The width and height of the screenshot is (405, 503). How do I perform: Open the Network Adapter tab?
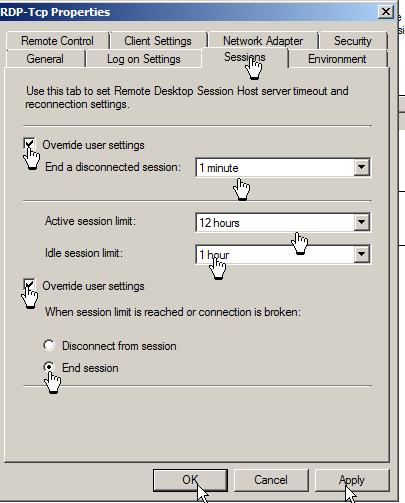[263, 41]
